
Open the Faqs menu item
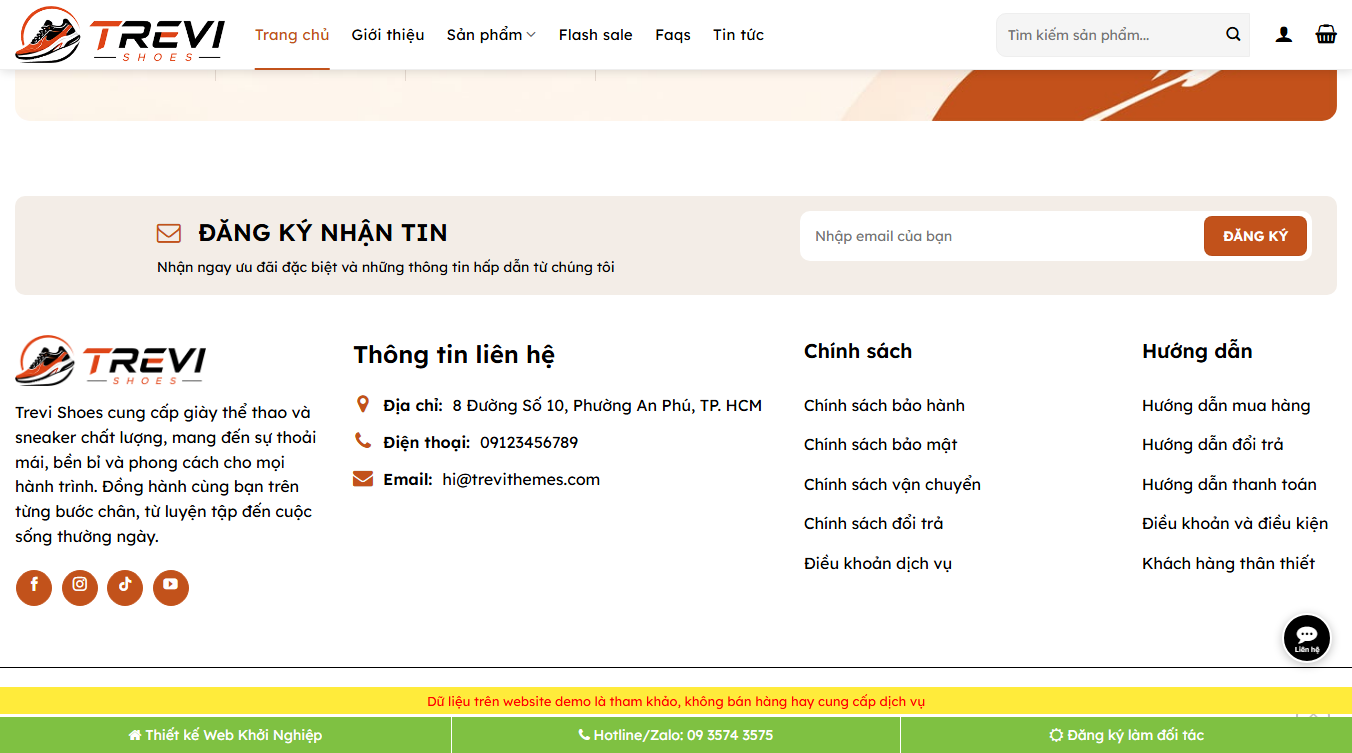coord(673,35)
